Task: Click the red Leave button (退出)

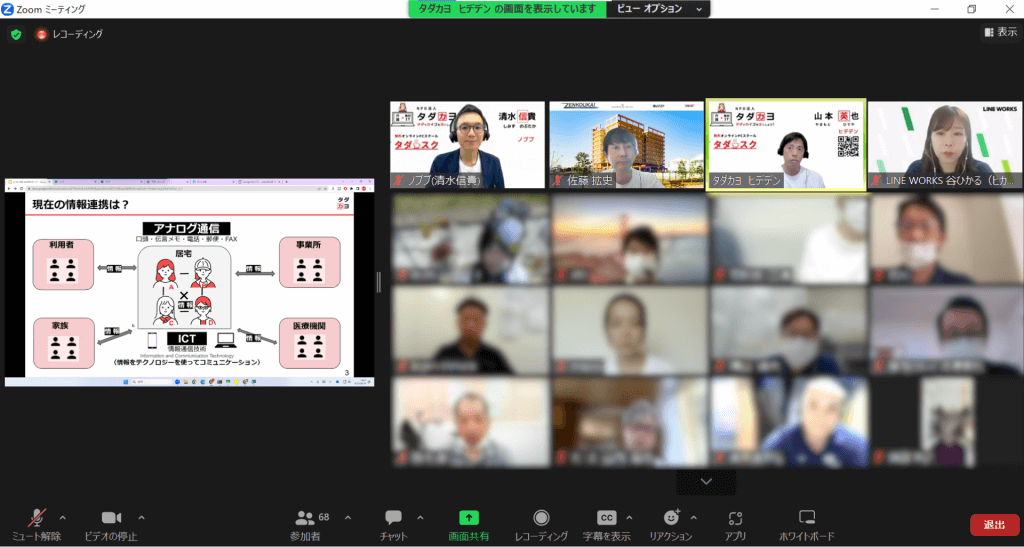Action: coord(994,525)
